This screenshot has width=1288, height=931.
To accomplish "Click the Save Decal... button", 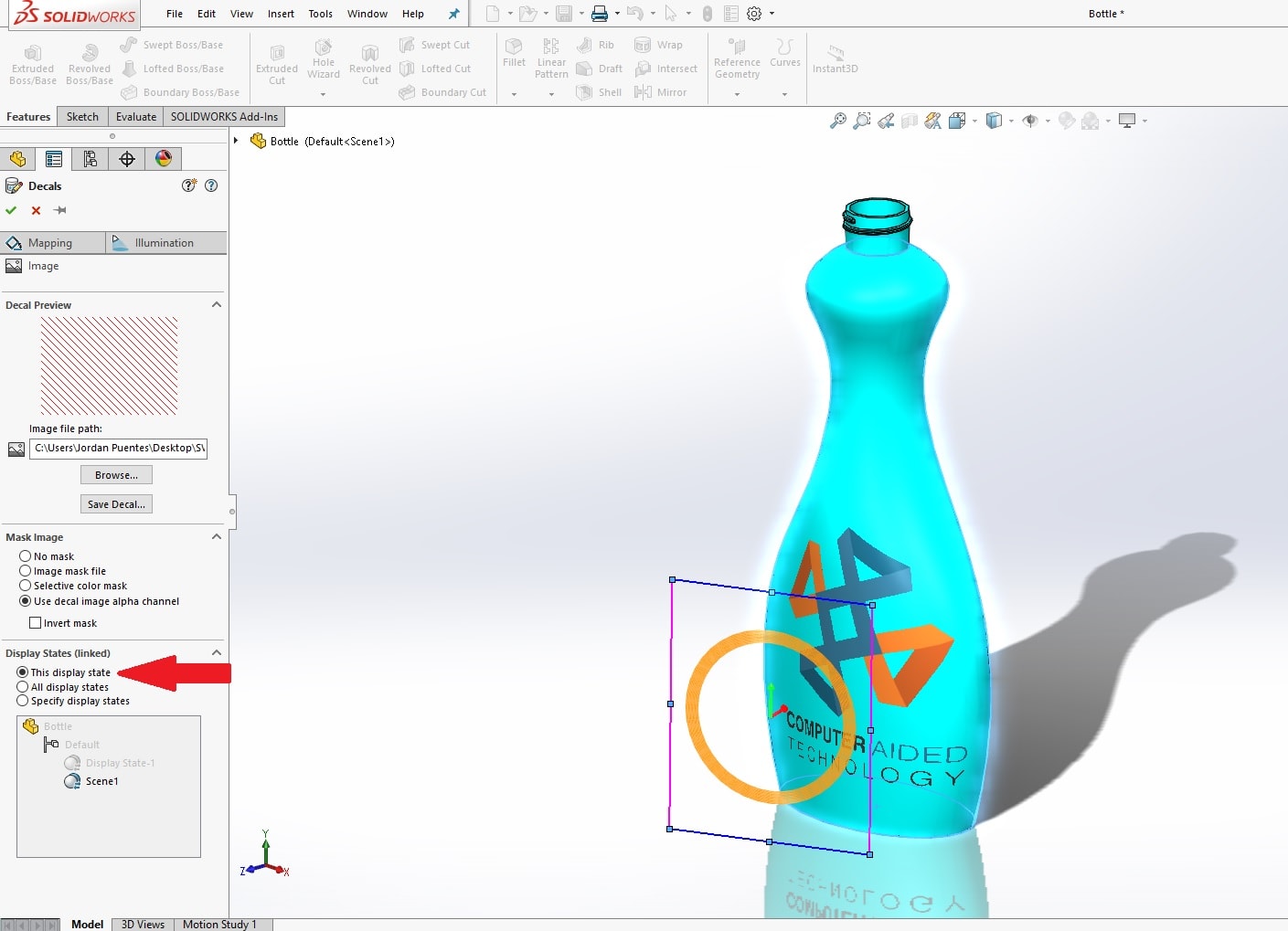I will (x=116, y=504).
